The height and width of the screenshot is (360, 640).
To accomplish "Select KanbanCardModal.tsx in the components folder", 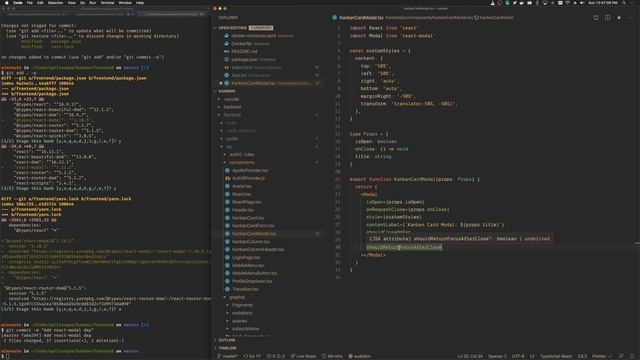I will (x=254, y=234).
